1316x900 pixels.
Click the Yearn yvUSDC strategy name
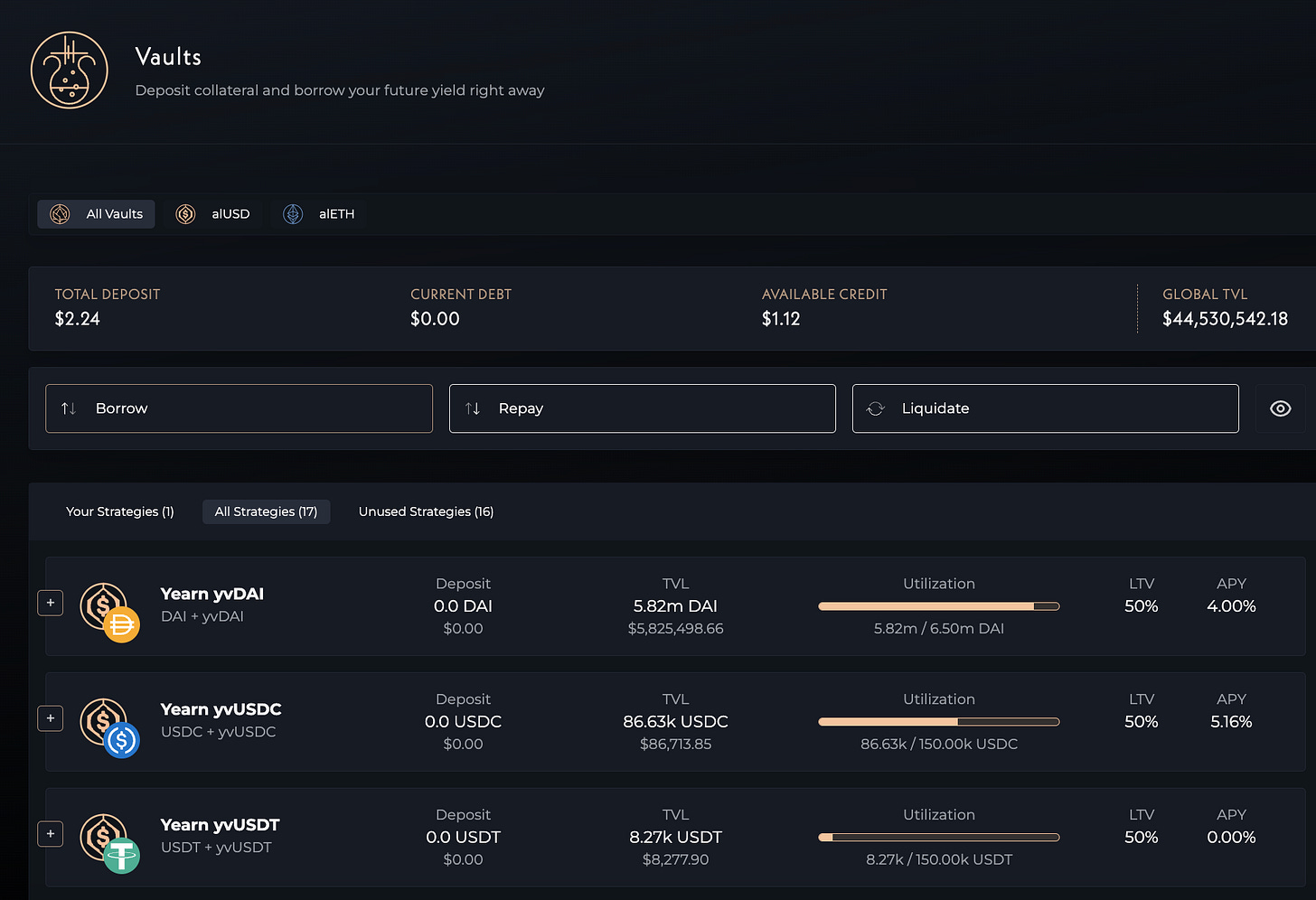click(x=221, y=709)
